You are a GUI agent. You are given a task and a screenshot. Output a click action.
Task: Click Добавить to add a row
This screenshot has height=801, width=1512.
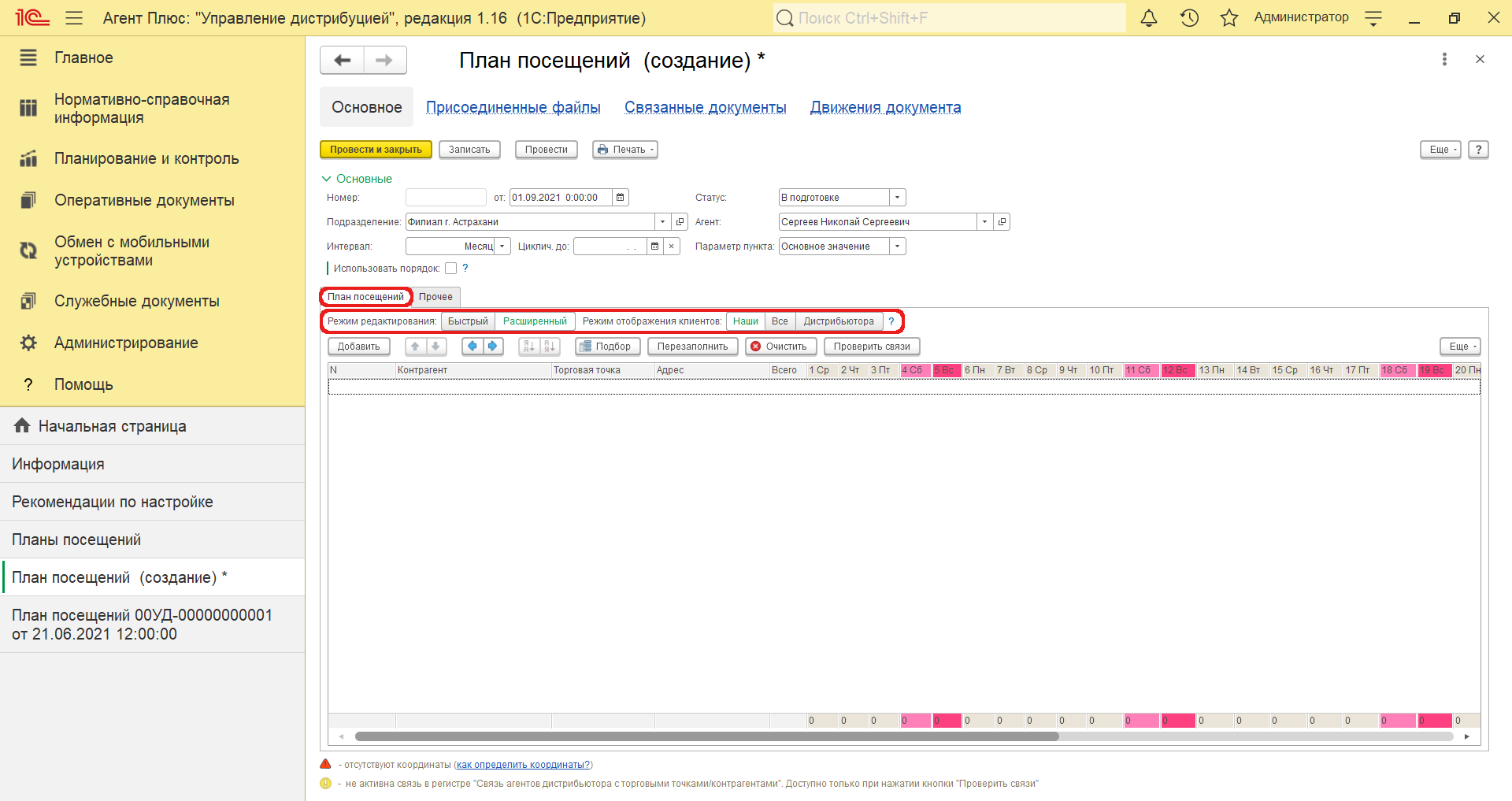(358, 347)
